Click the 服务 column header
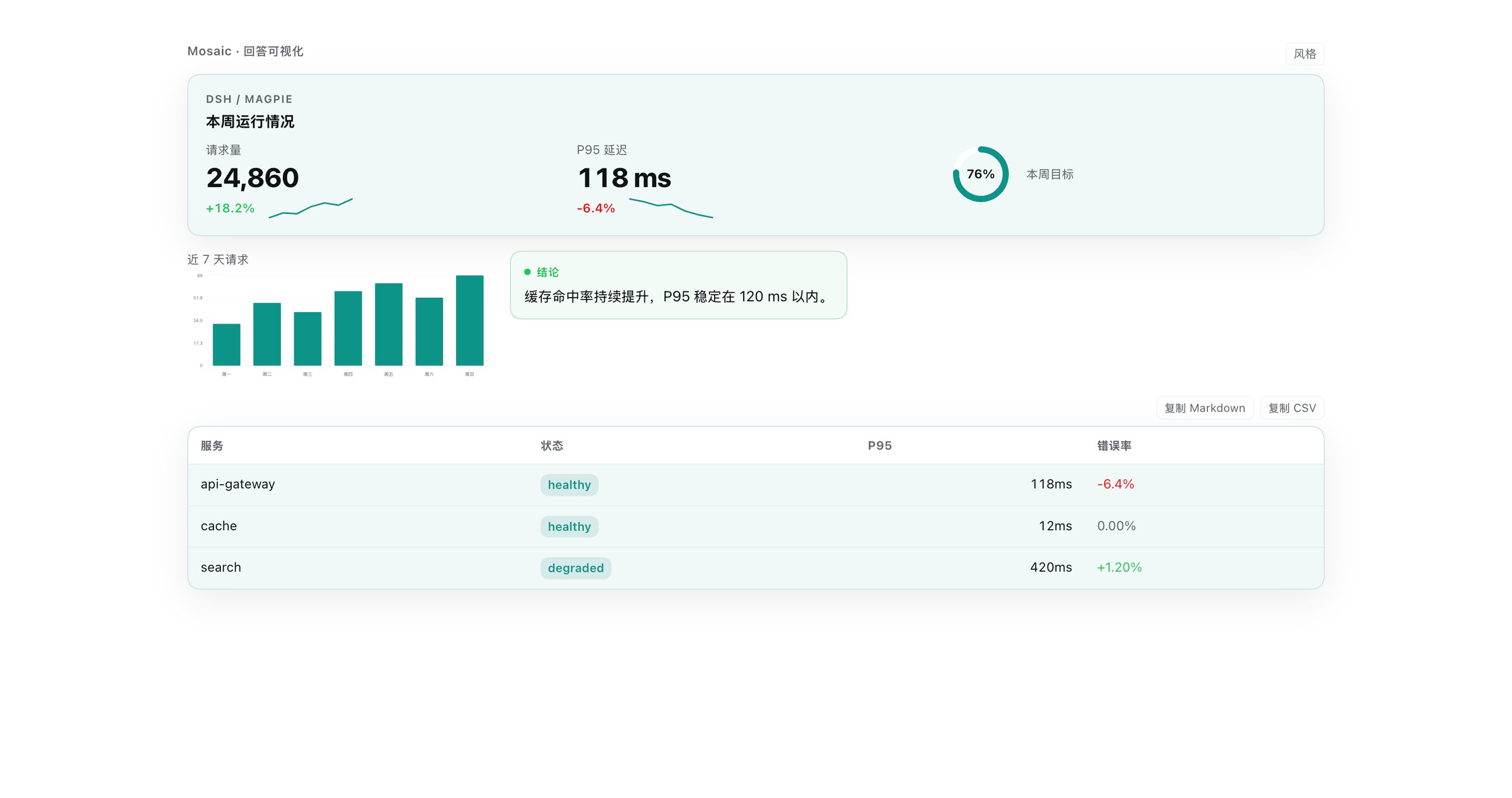Viewport: 1512px width, 798px height. point(212,446)
